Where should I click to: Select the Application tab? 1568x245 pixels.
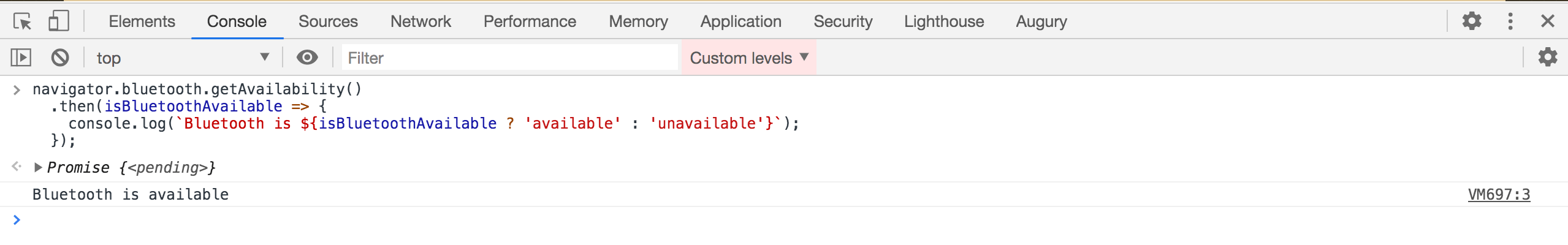(x=740, y=21)
